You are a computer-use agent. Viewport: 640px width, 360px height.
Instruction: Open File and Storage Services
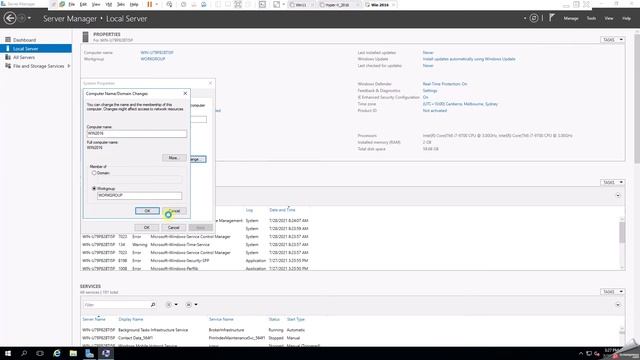pyautogui.click(x=38, y=66)
